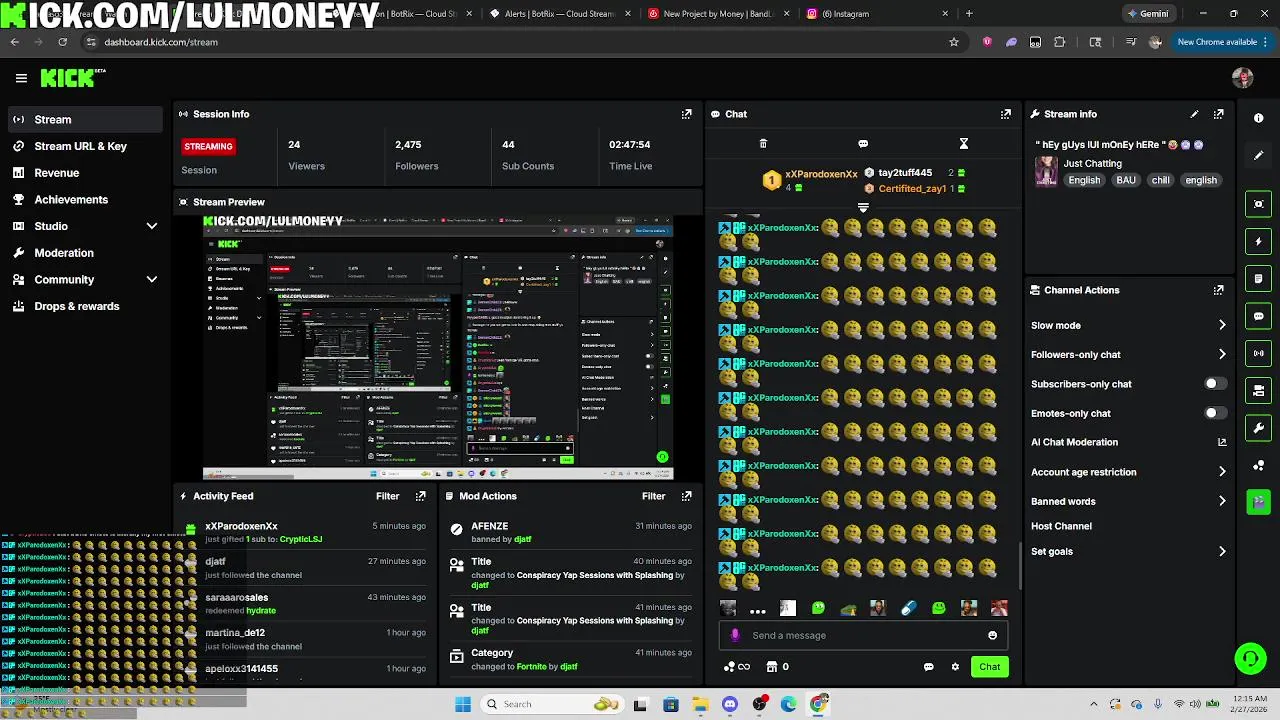Pop out the Channel Actions panel

[x=1218, y=290]
